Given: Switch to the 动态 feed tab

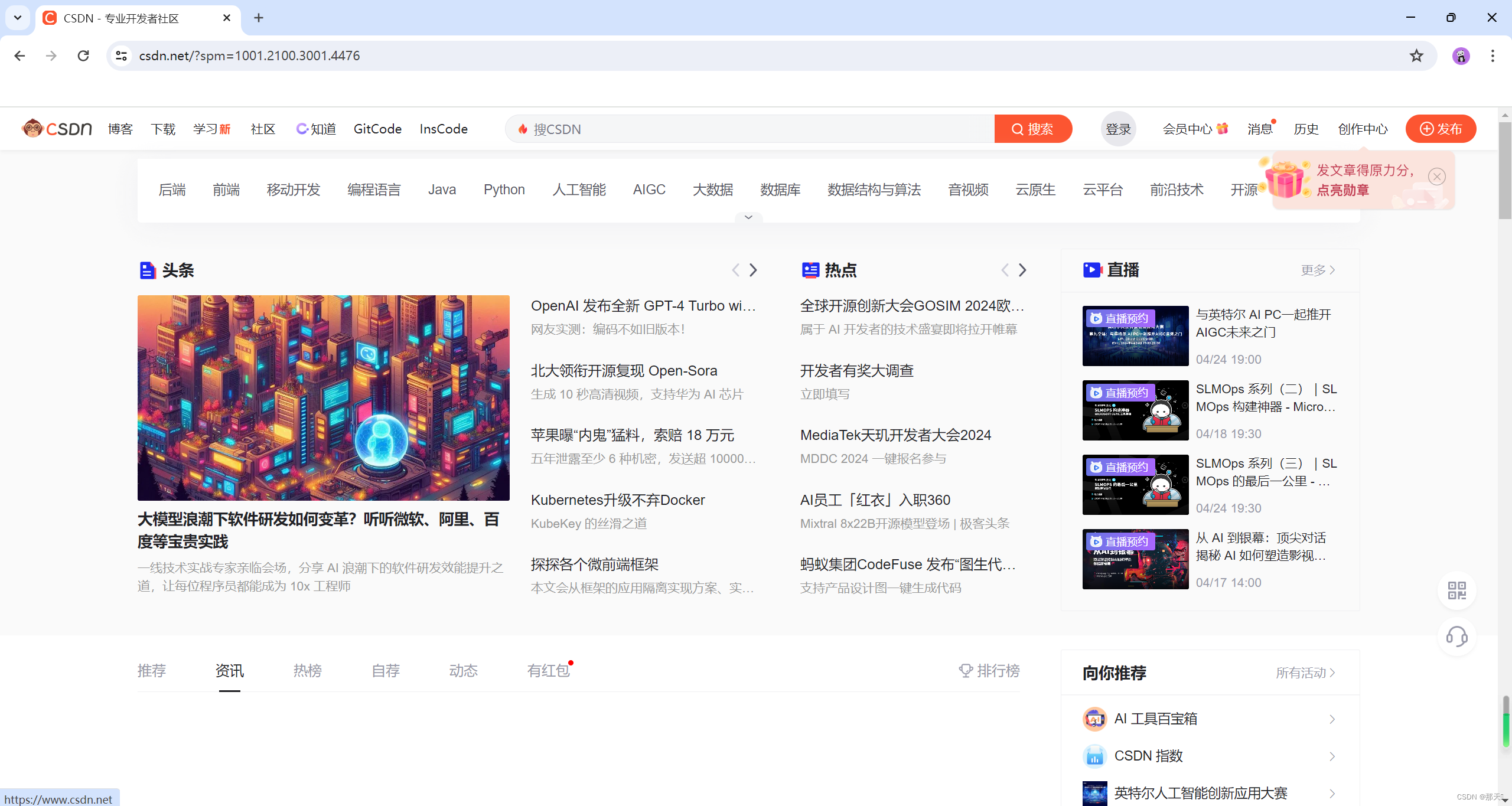Looking at the screenshot, I should 463,671.
